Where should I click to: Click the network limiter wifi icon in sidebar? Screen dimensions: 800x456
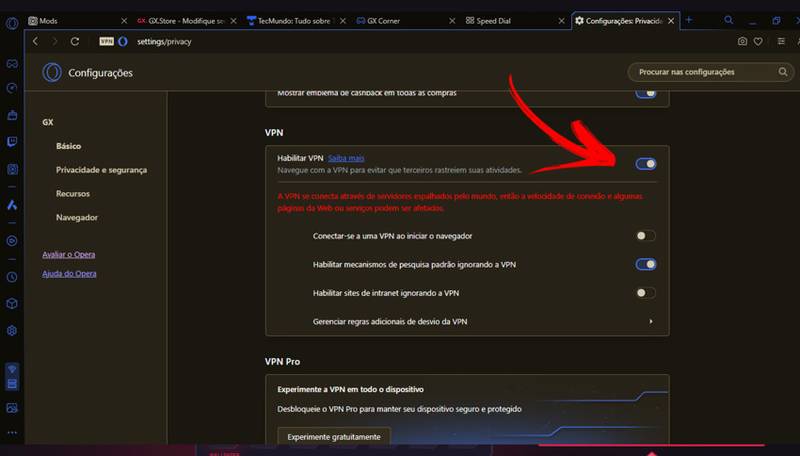pos(12,369)
